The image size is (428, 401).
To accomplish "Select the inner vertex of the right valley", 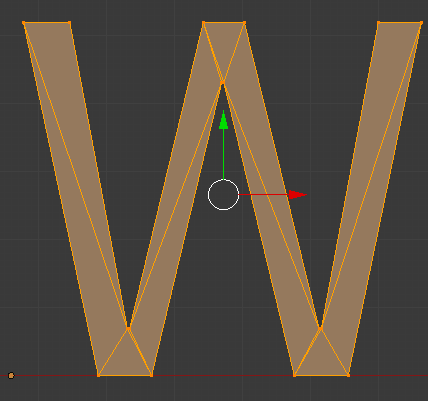I will 320,329.
